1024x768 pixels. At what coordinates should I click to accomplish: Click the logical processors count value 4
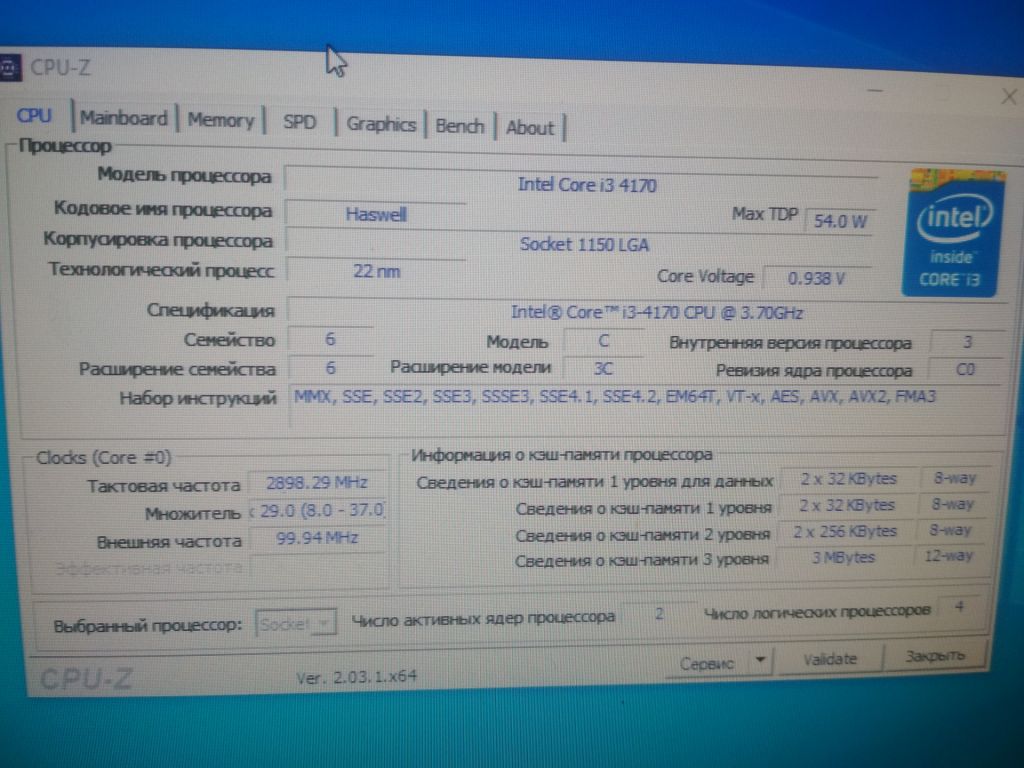pos(959,607)
